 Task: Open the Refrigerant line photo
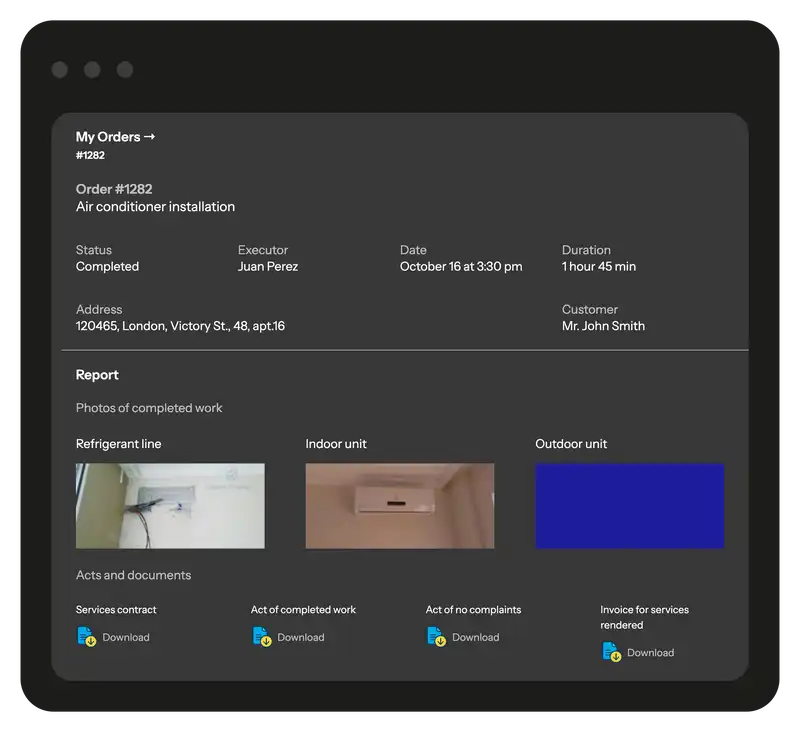(x=170, y=506)
